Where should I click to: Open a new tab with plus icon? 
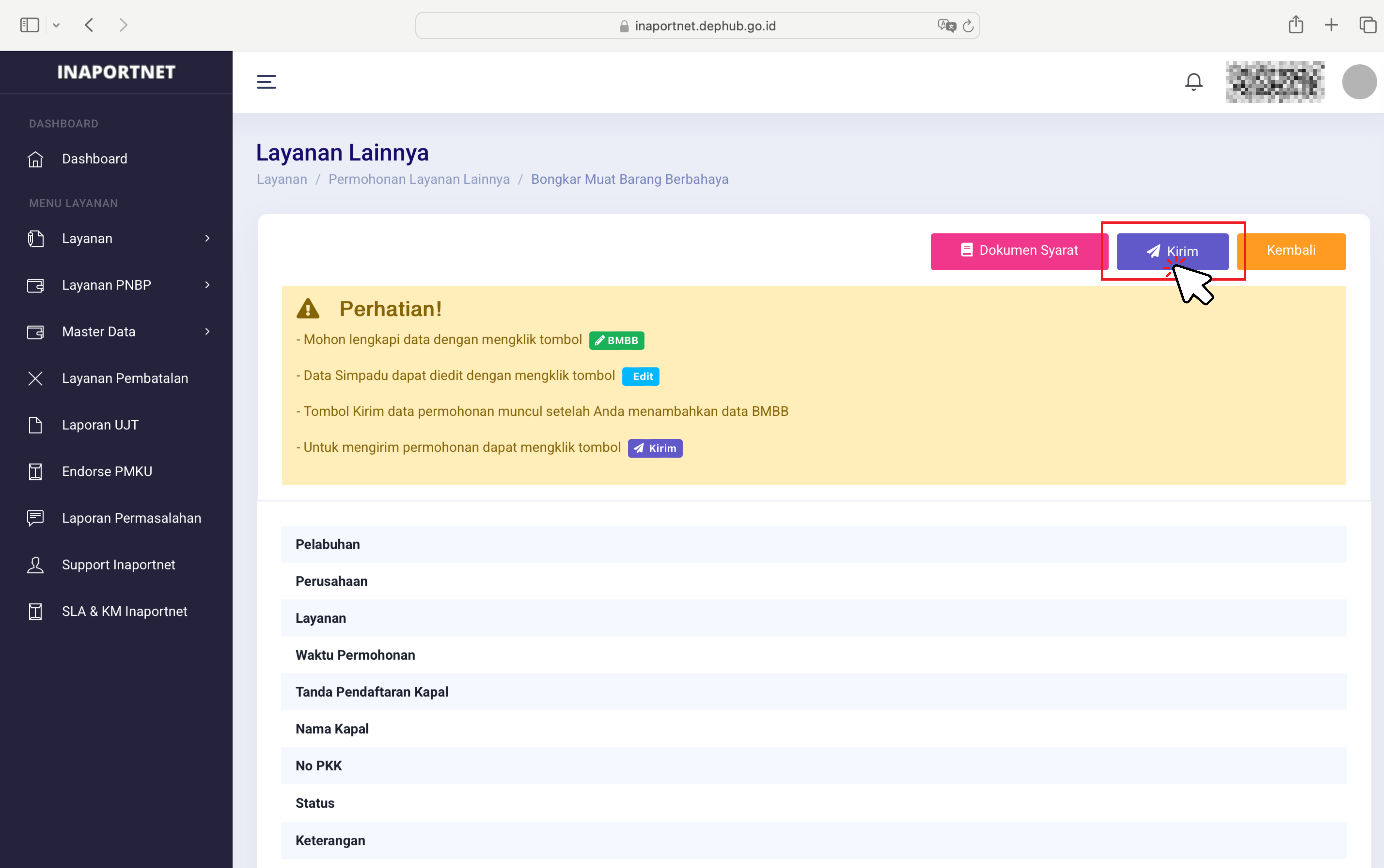click(x=1331, y=25)
